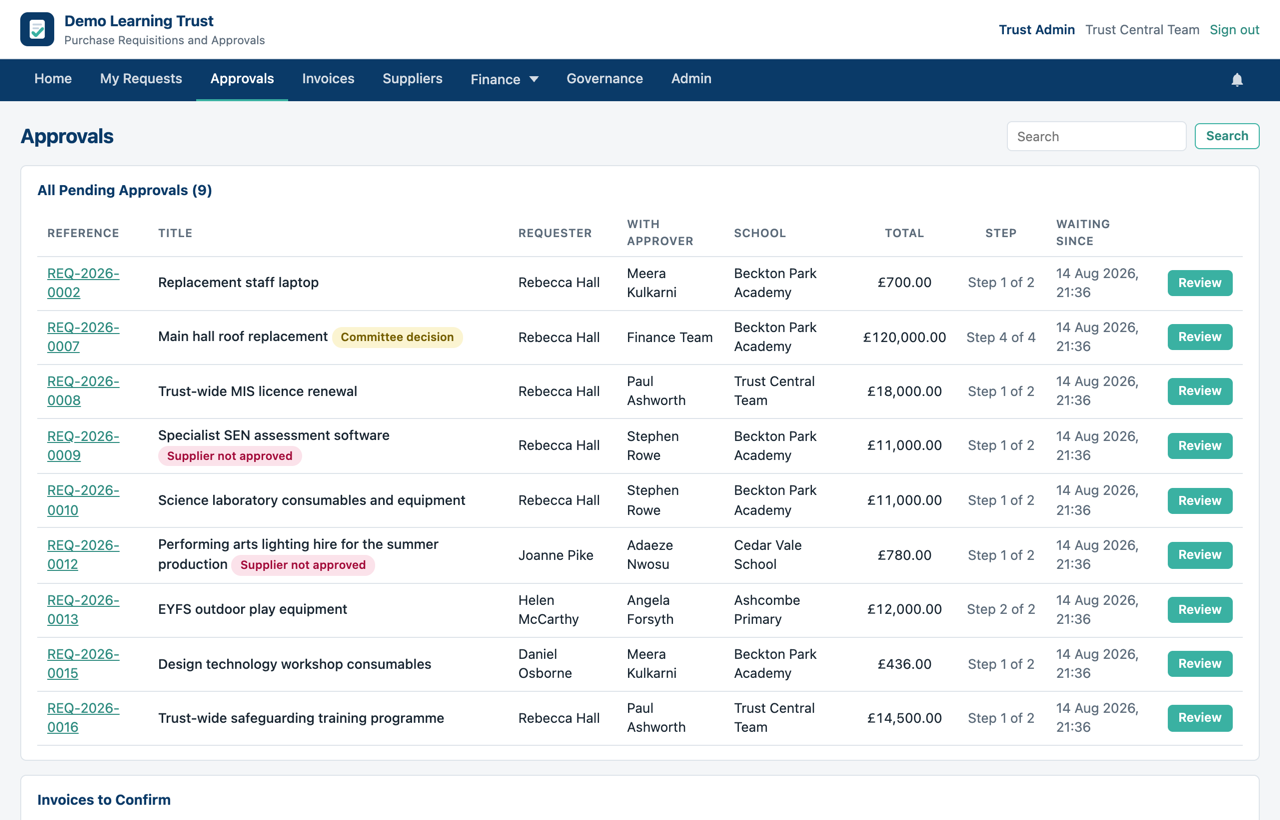Sign out of the account

1234,30
